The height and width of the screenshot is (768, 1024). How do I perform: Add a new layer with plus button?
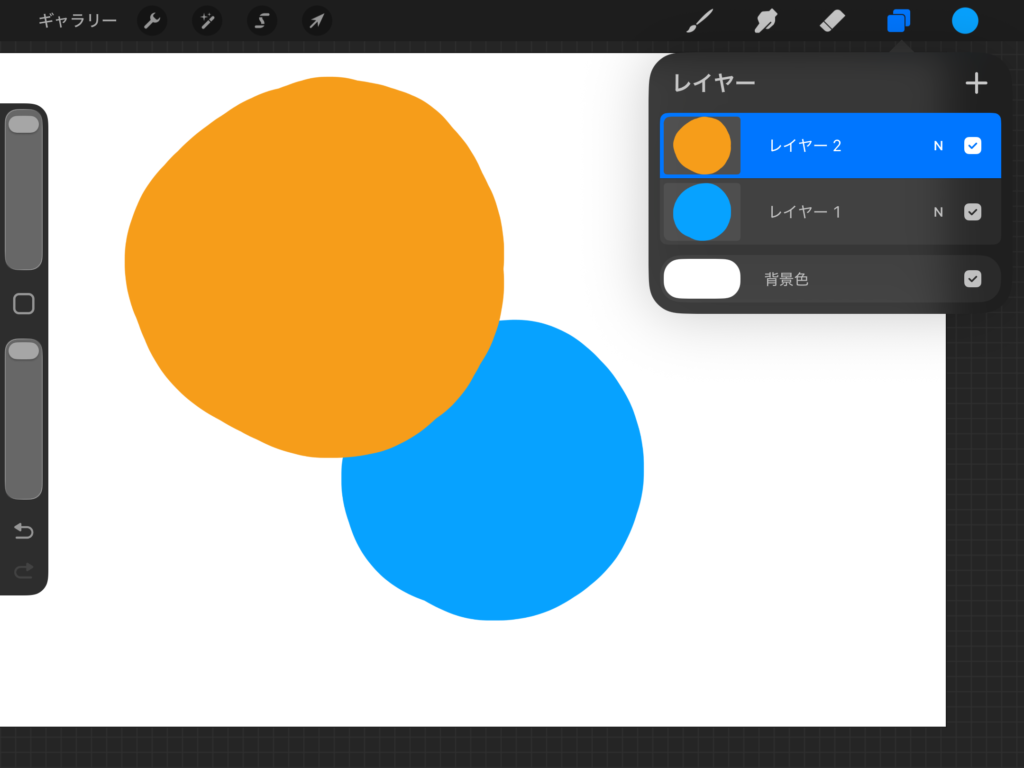coord(976,83)
